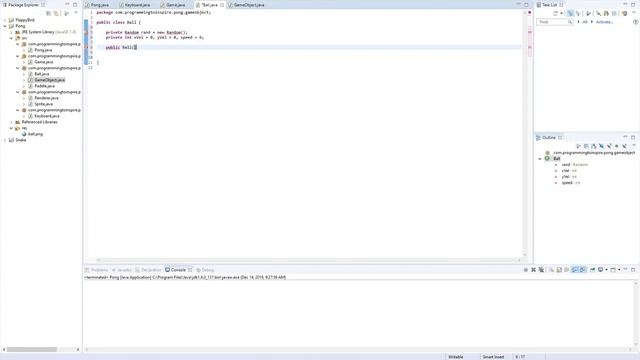Click error marker on line 8 ruler

point(86,47)
